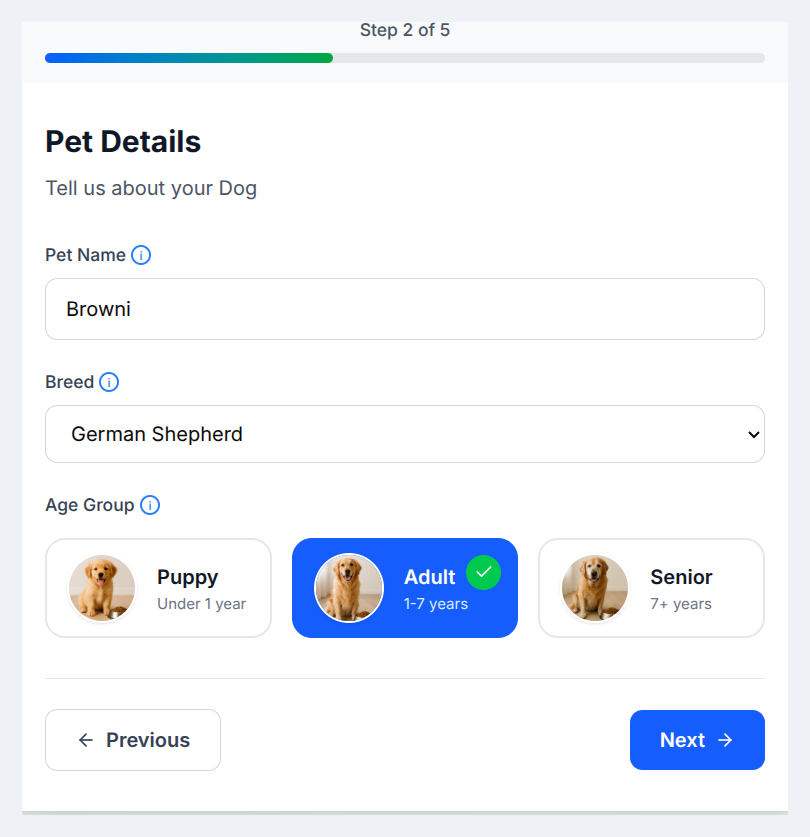Click the senior dog photo thumbnail
This screenshot has width=810, height=837.
tap(594, 588)
